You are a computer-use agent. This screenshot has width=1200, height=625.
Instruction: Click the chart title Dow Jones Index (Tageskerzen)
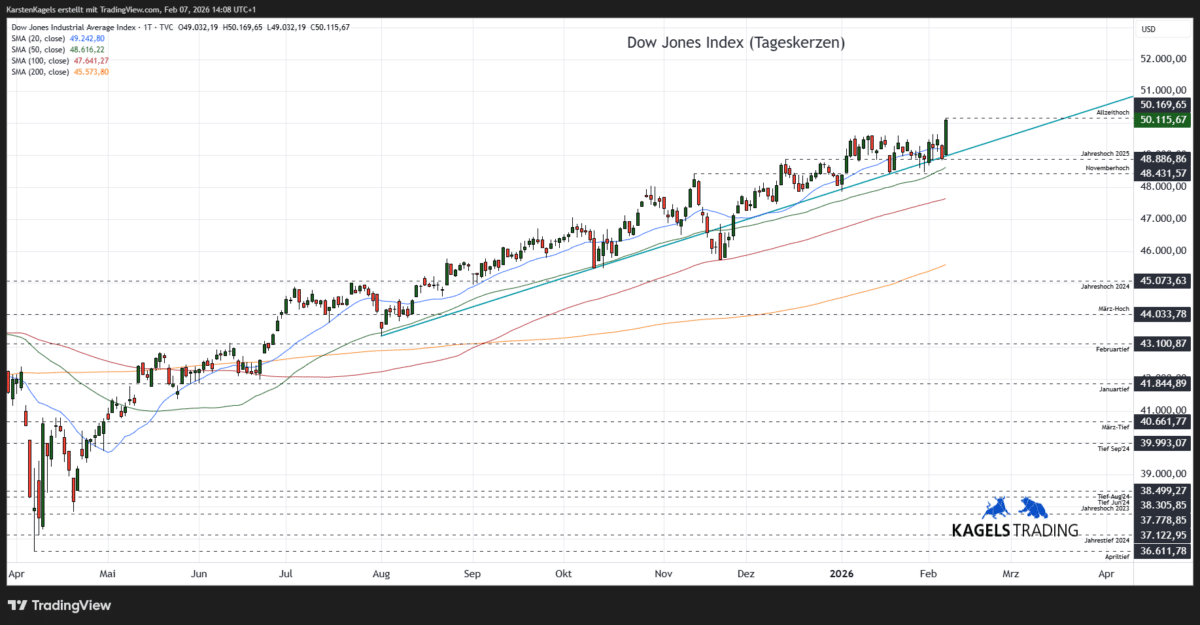pos(736,42)
